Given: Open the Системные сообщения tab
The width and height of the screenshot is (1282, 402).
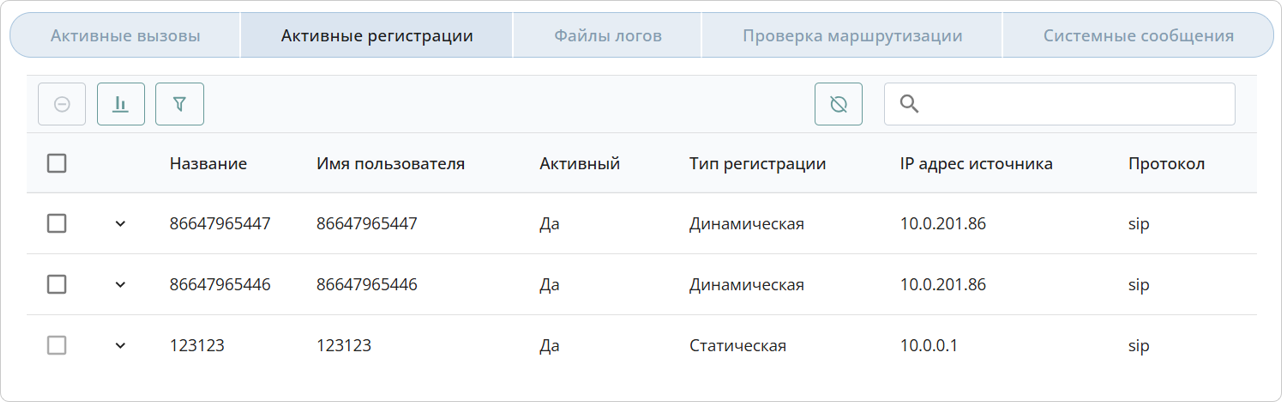Looking at the screenshot, I should tap(1138, 36).
